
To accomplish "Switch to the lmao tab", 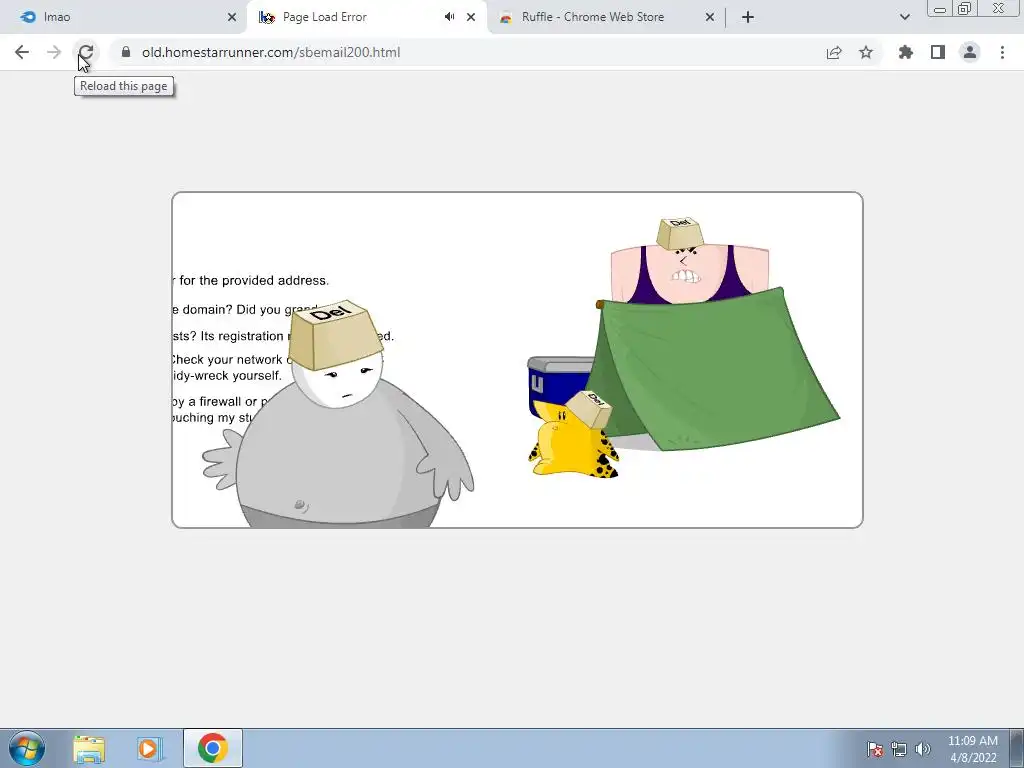I will (x=124, y=17).
